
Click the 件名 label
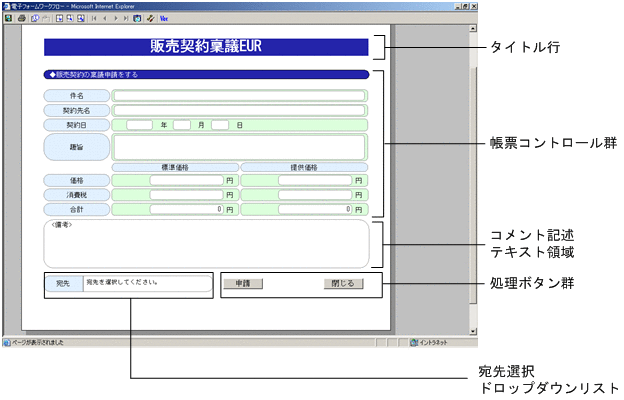(x=76, y=96)
